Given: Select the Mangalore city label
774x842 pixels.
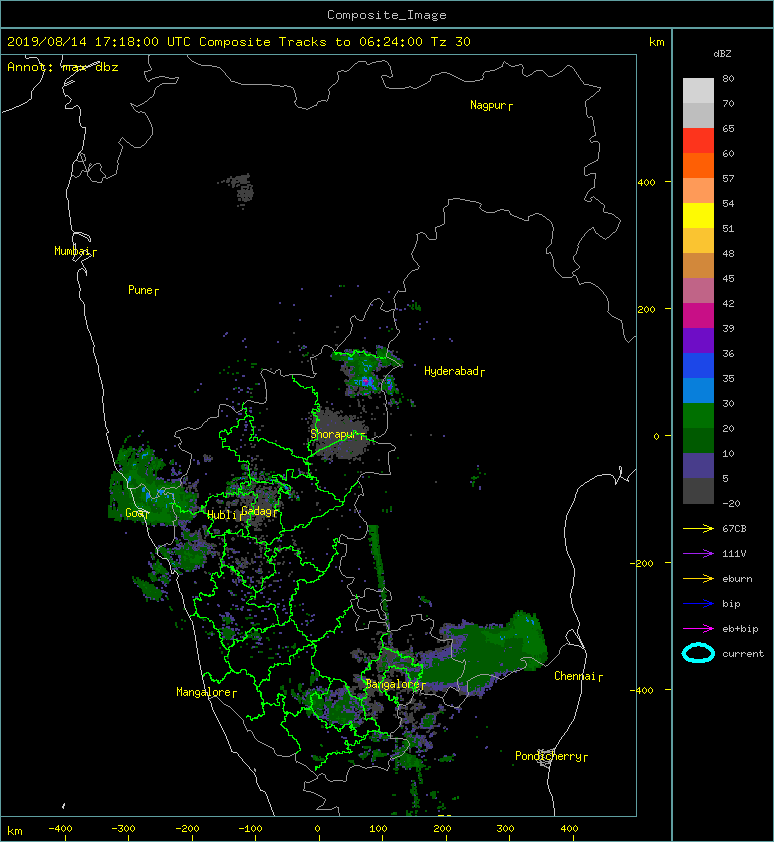Looking at the screenshot, I should point(204,692).
